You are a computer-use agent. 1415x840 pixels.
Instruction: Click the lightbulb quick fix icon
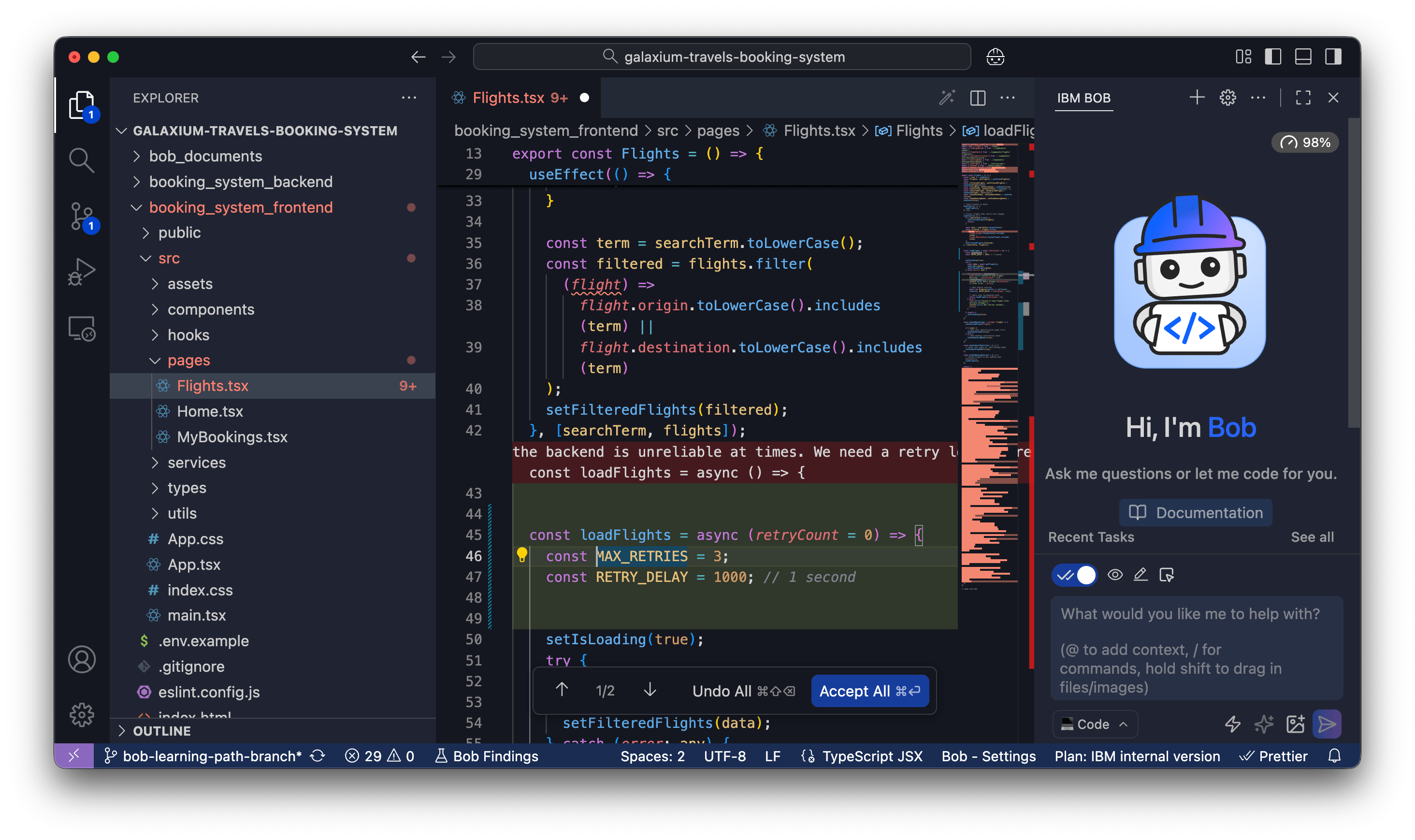click(522, 555)
